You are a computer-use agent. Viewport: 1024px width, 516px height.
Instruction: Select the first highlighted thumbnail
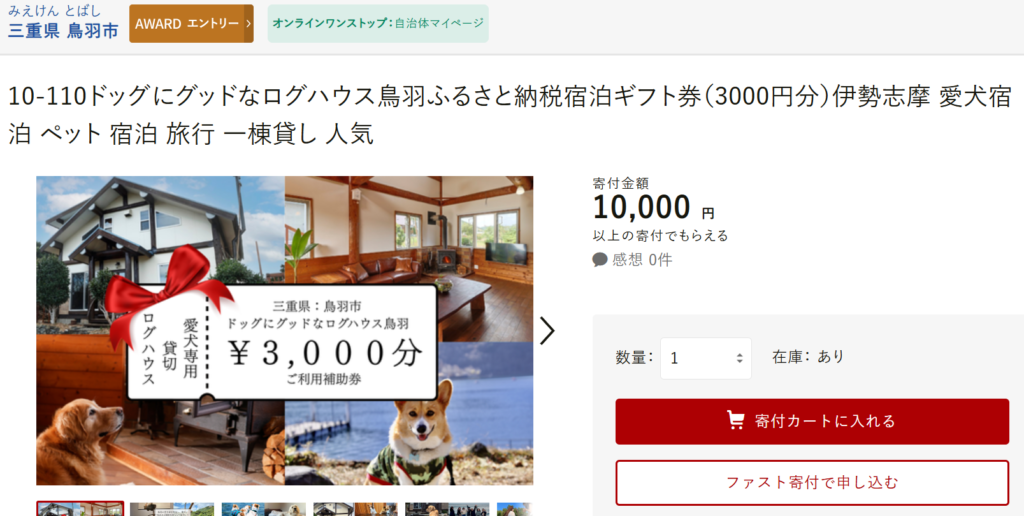pyautogui.click(x=80, y=509)
